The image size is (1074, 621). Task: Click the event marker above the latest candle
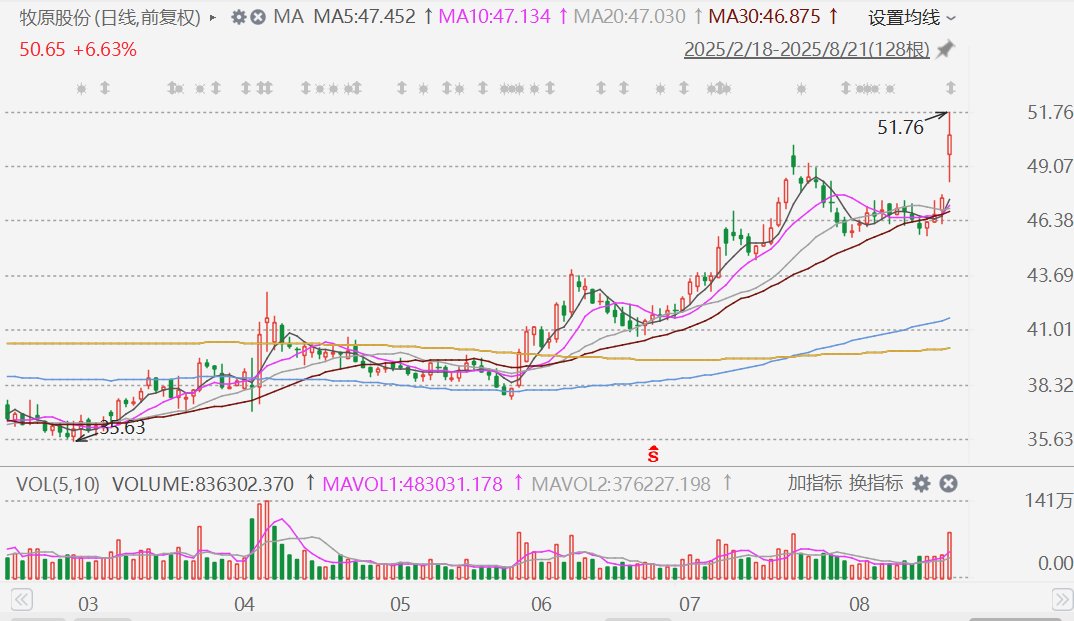point(951,88)
